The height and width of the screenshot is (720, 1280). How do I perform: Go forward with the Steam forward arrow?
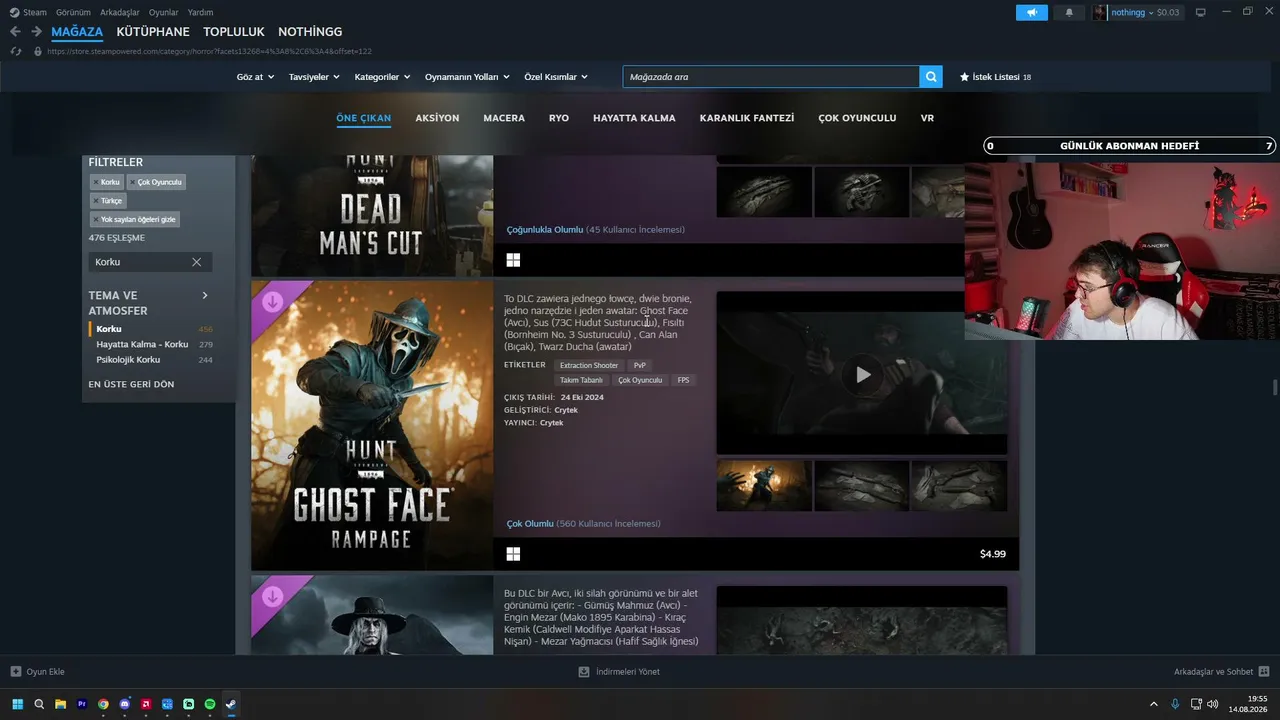tap(36, 32)
